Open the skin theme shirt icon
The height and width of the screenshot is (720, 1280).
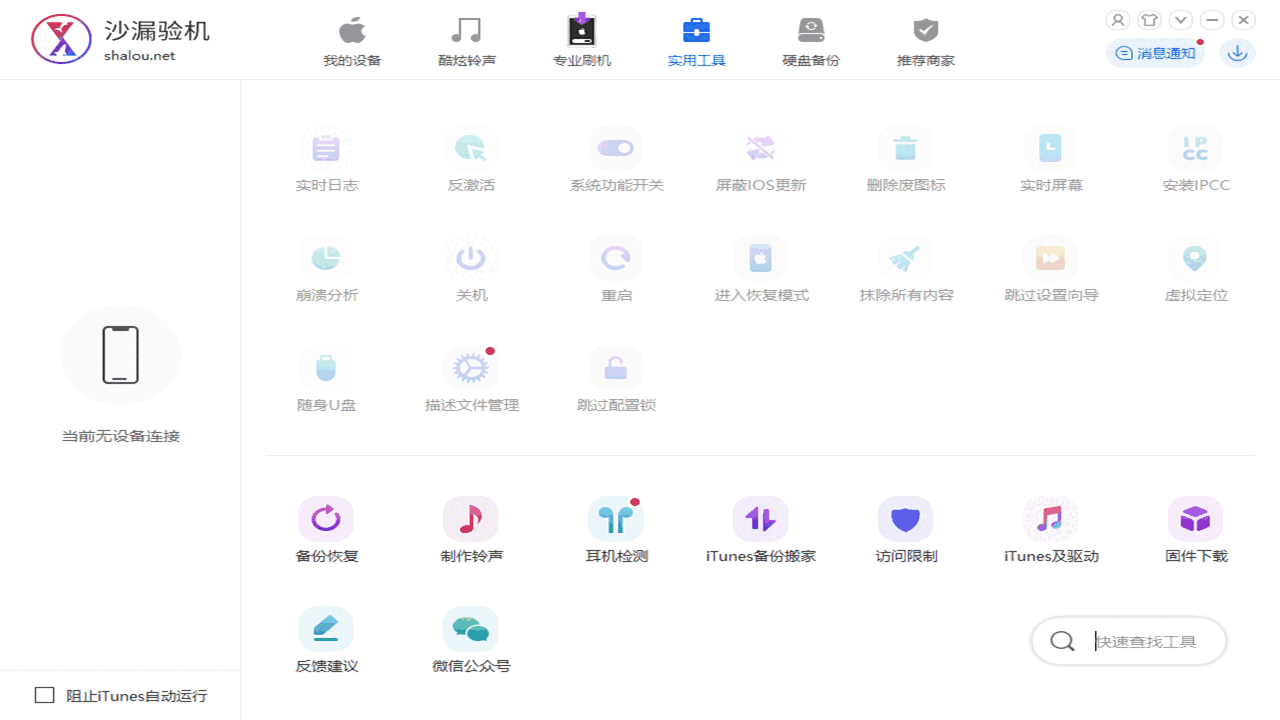[1150, 20]
